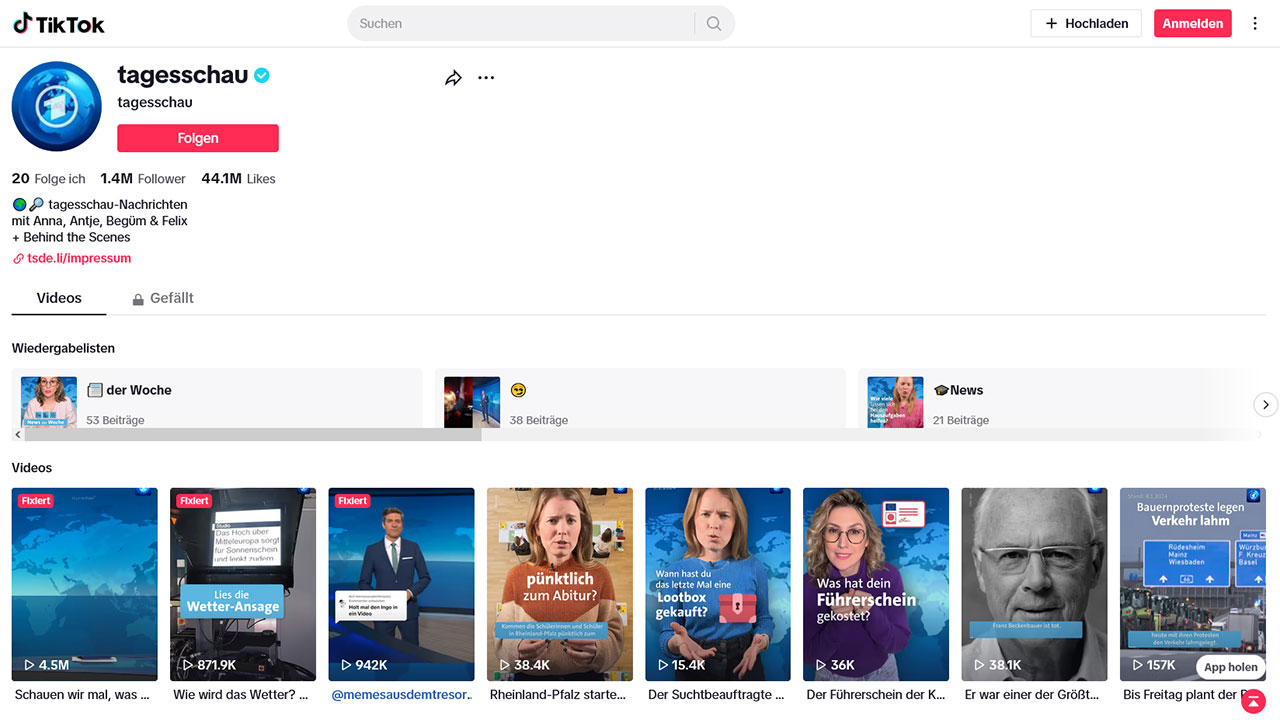Click the TikTok logo

(x=59, y=24)
